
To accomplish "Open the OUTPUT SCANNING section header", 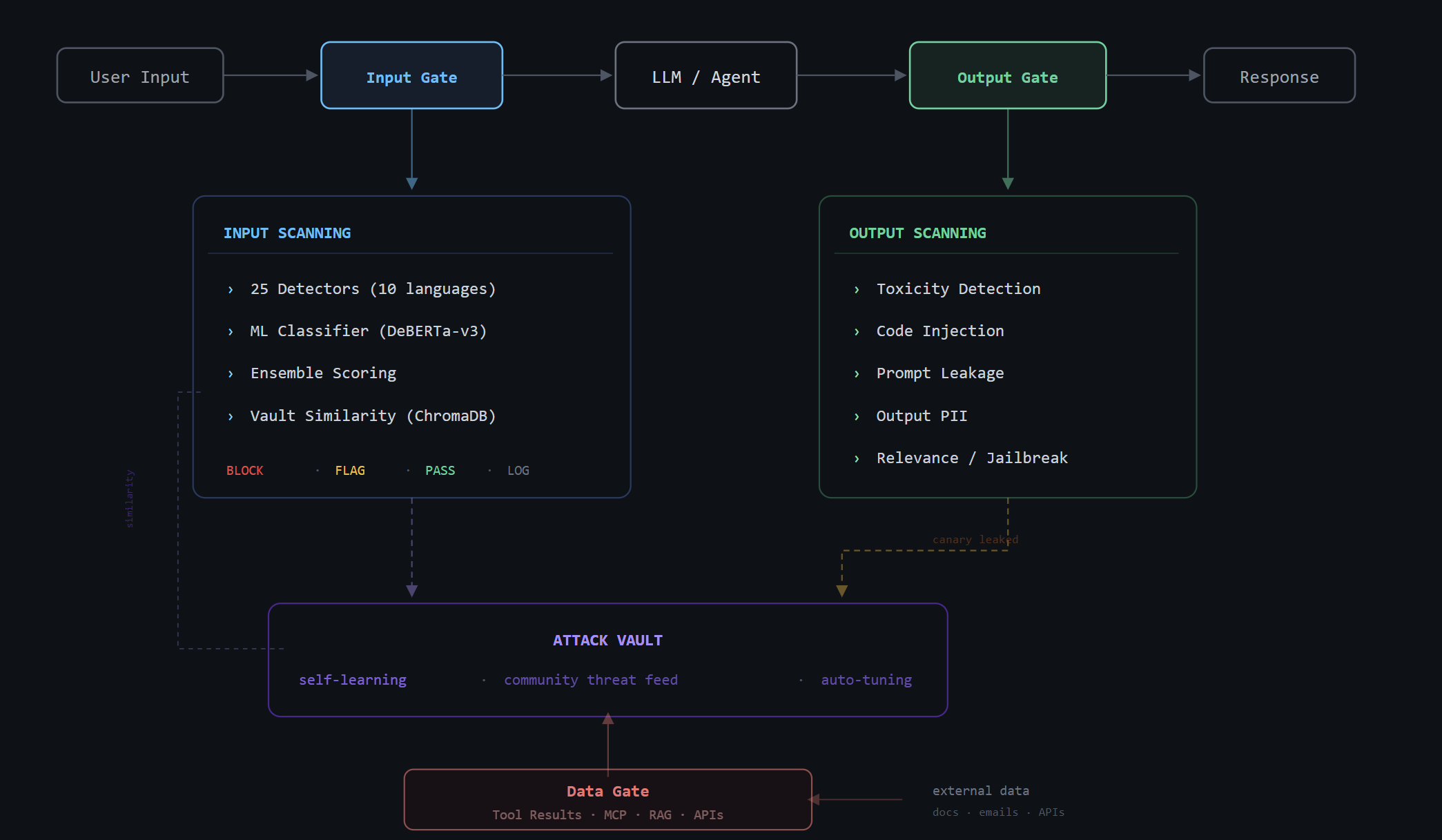I will pos(917,233).
